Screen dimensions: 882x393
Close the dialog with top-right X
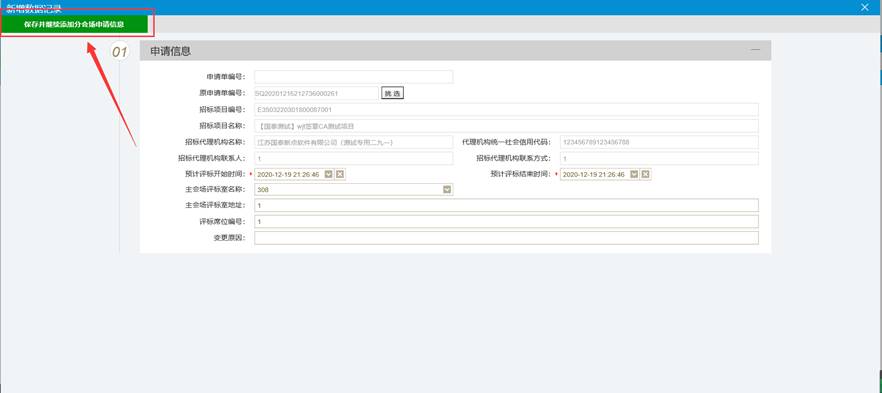(x=865, y=7)
